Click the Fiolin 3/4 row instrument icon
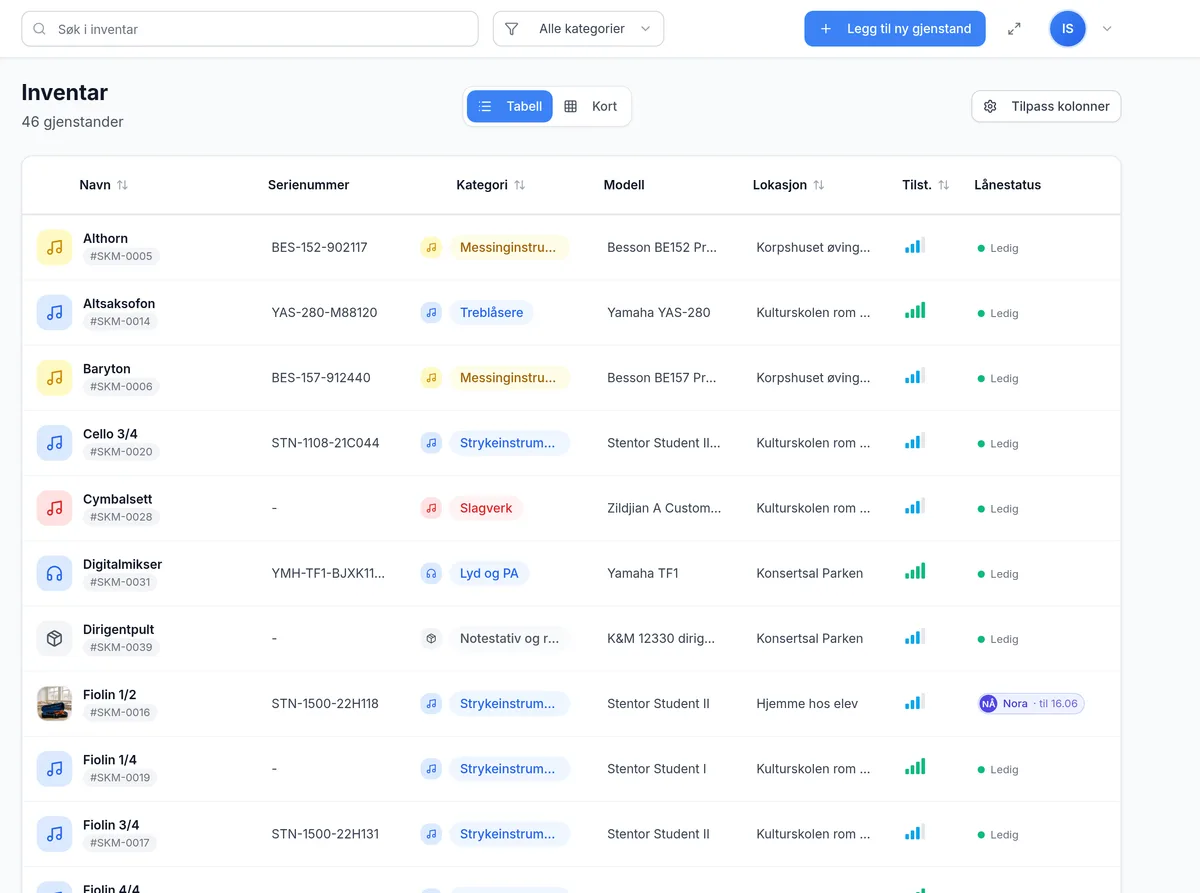This screenshot has height=893, width=1200. pos(54,833)
